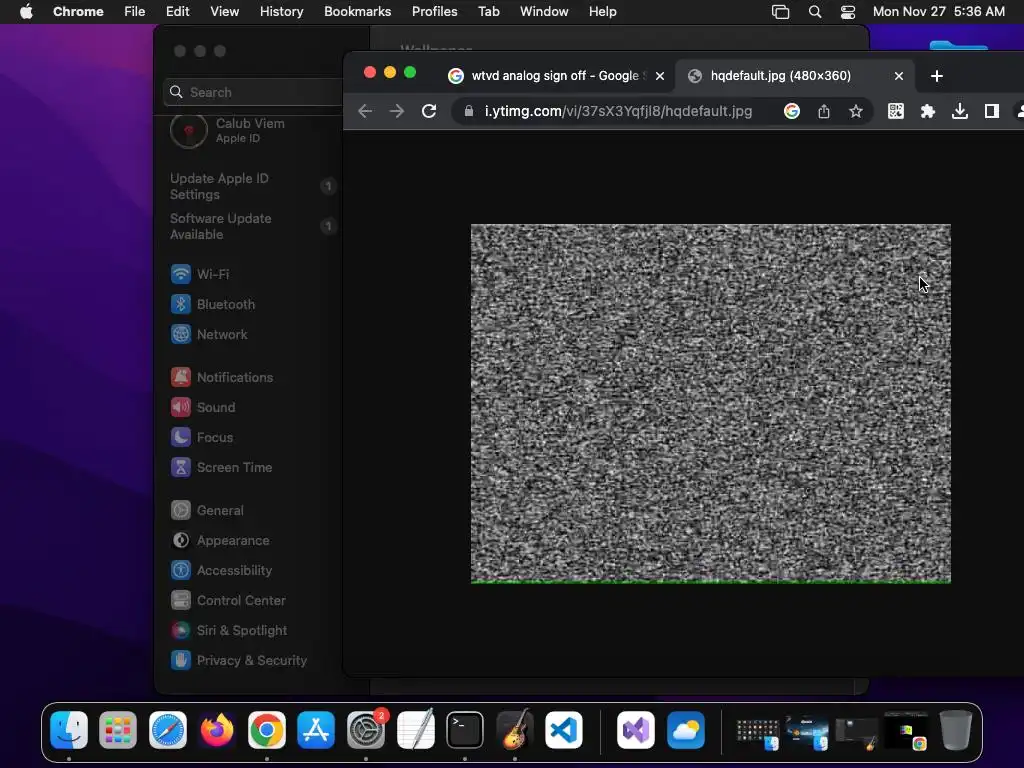1024x768 pixels.
Task: Launch Visual Studio Code from the Dock
Action: 564,730
